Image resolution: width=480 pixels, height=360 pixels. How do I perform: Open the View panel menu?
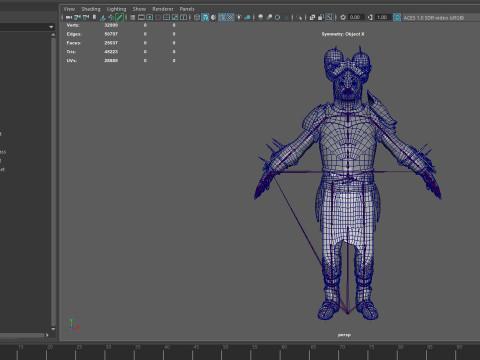(x=69, y=9)
